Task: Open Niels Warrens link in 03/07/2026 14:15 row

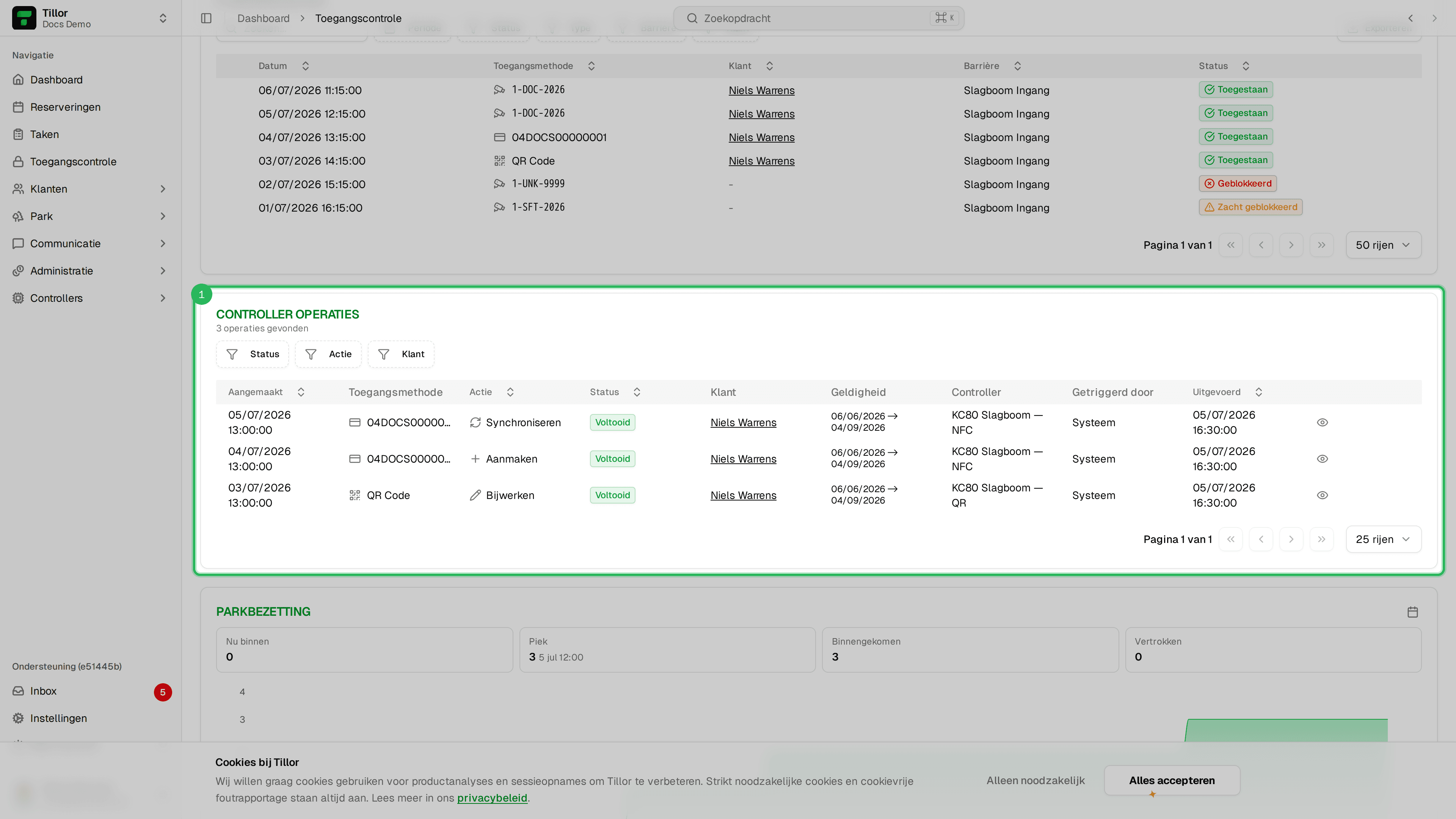Action: click(x=761, y=161)
